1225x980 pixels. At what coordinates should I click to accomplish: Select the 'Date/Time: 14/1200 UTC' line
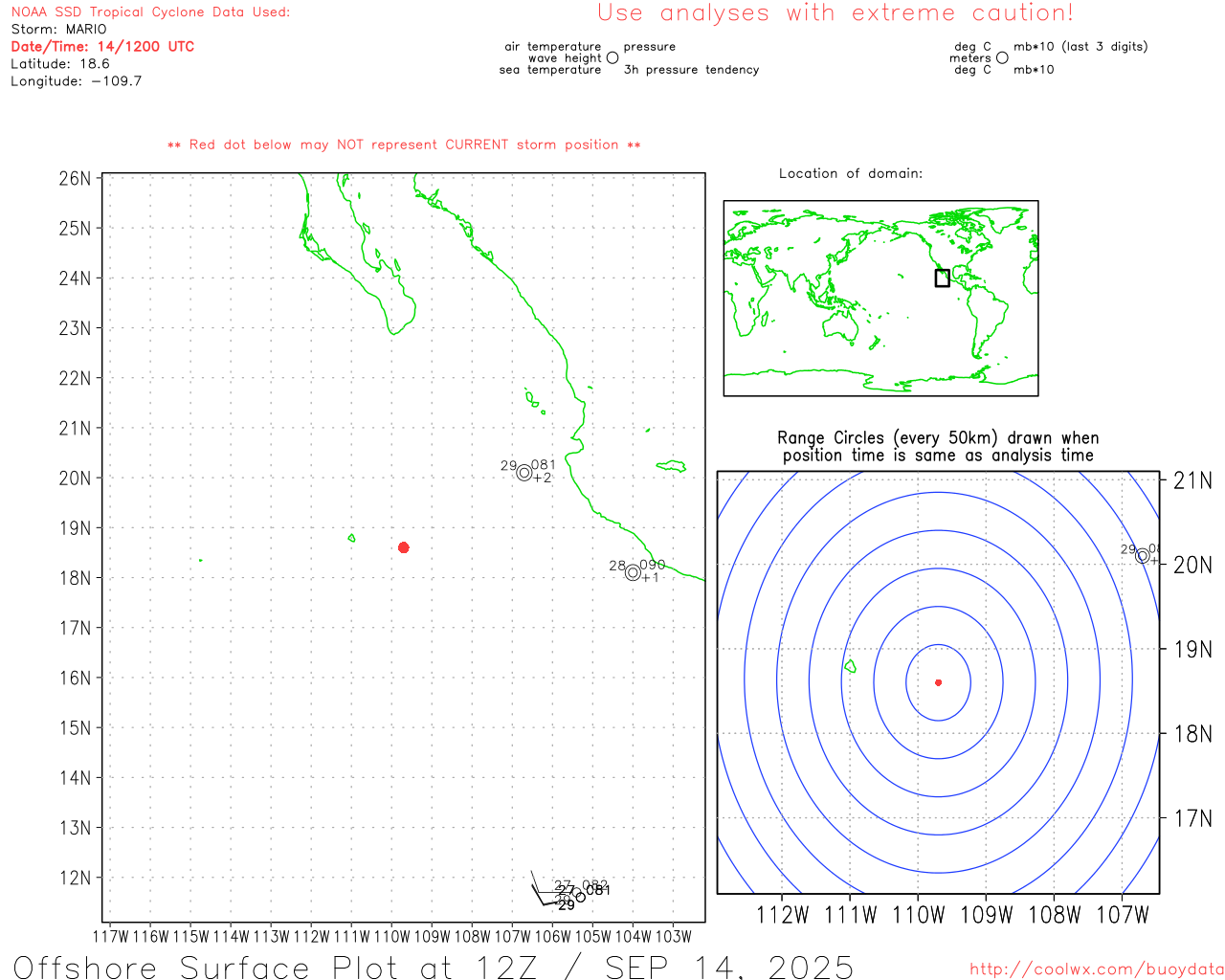tap(102, 47)
